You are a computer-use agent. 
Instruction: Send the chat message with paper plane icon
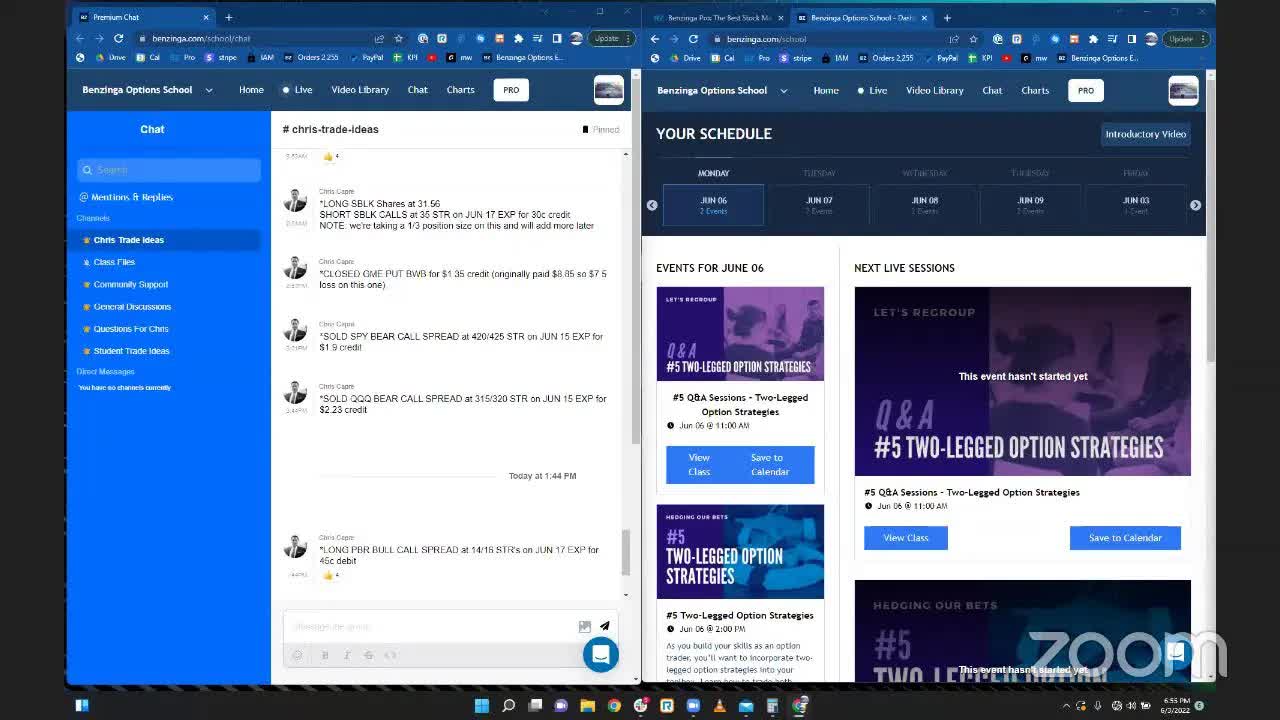[x=604, y=626]
